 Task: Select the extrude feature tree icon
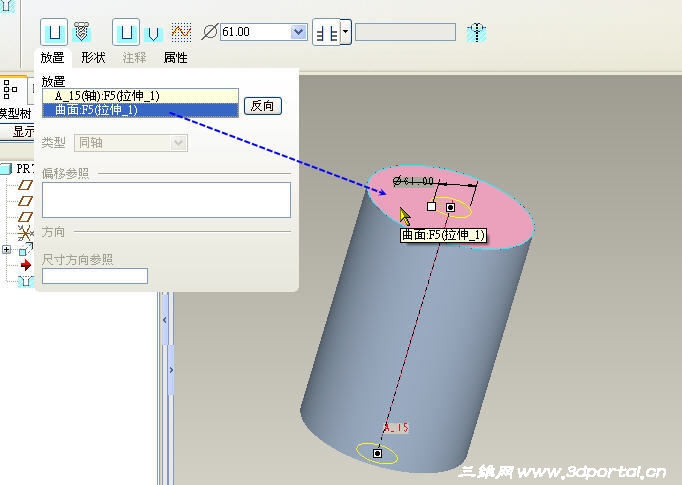pos(26,249)
